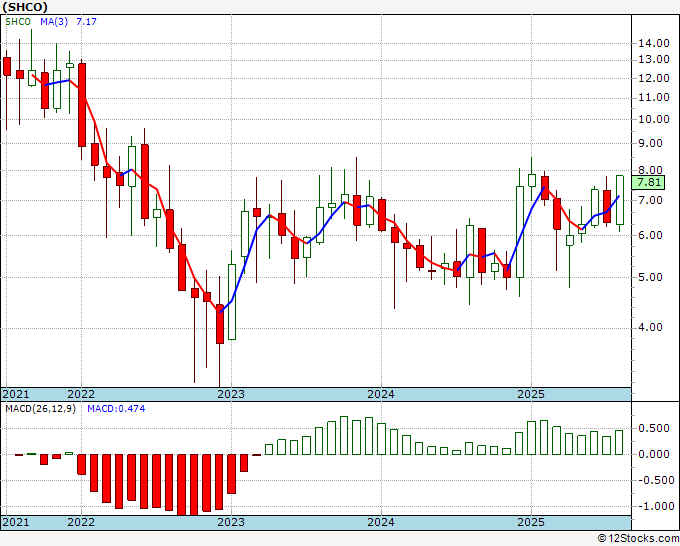Click the 7.81 current price tag
Image resolution: width=680 pixels, height=546 pixels.
click(x=648, y=182)
